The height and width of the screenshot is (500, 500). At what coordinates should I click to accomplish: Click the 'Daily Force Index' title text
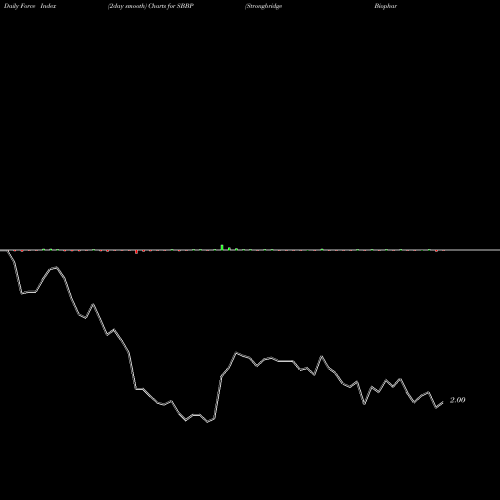coord(30,6)
